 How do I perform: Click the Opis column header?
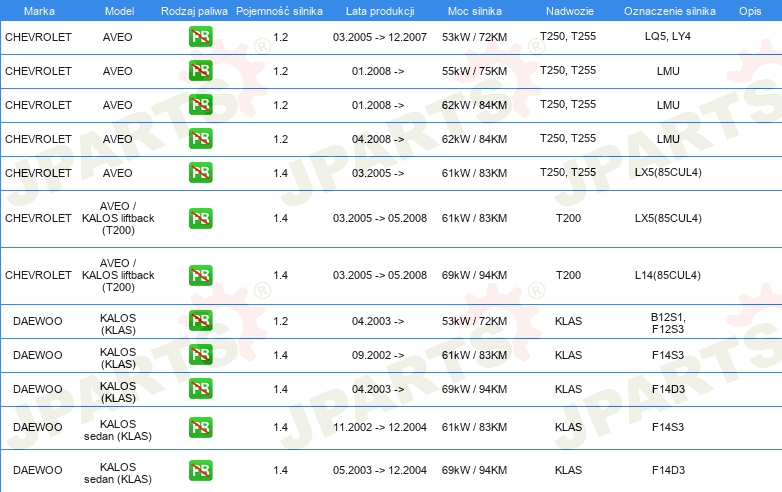[x=749, y=10]
